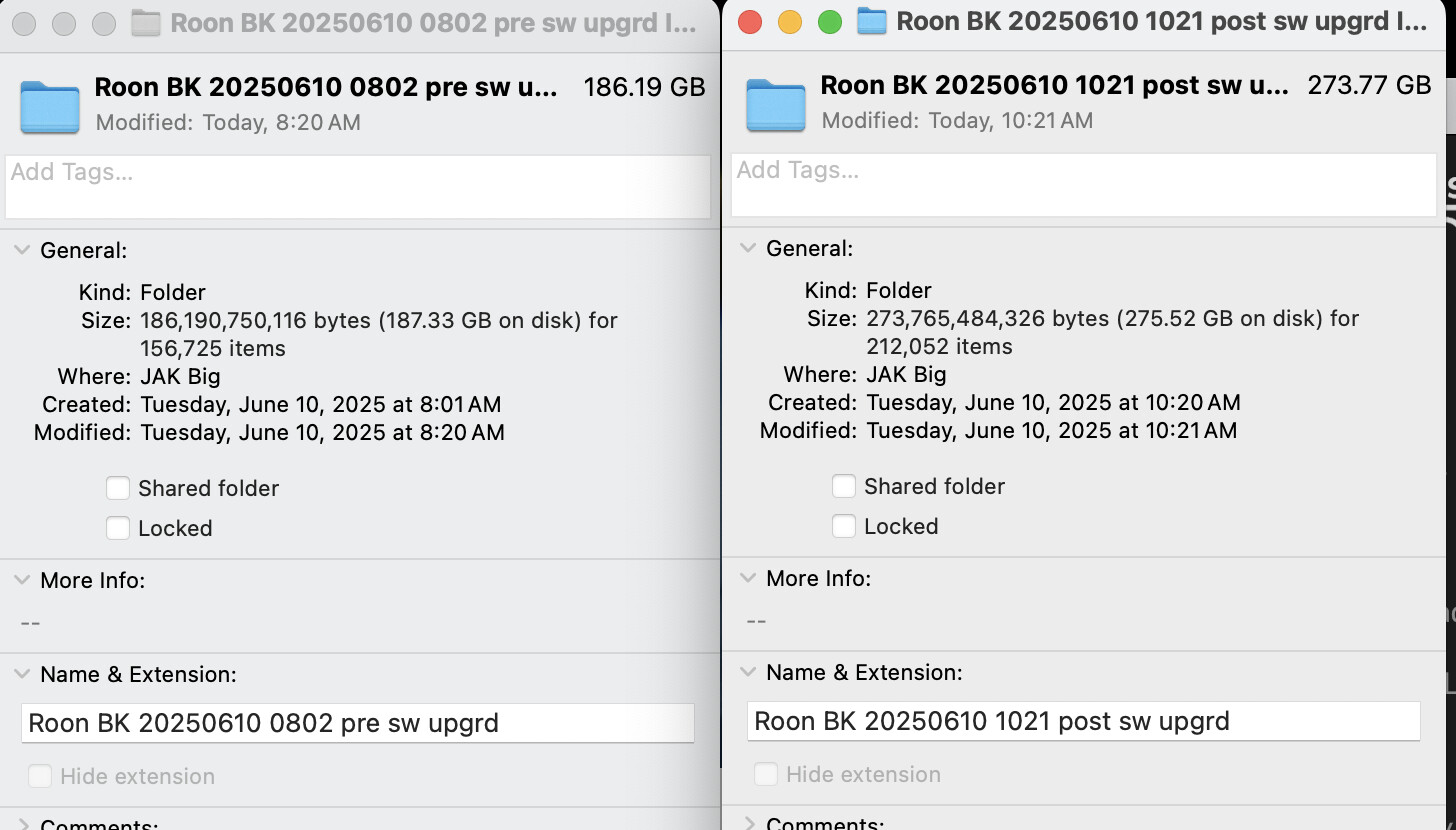
Task: Click JAK Big location in post window
Action: click(x=906, y=375)
